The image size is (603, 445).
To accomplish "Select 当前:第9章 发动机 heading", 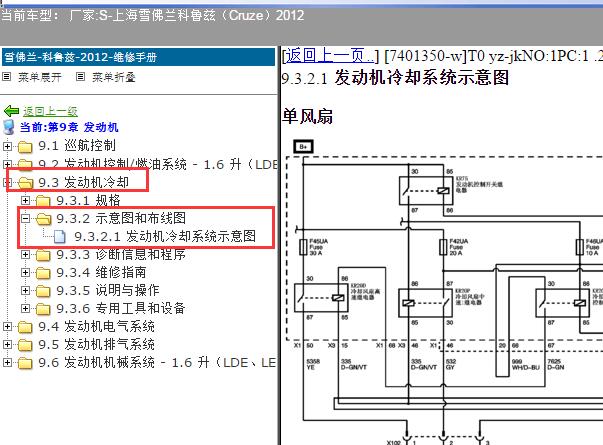I will (x=69, y=127).
